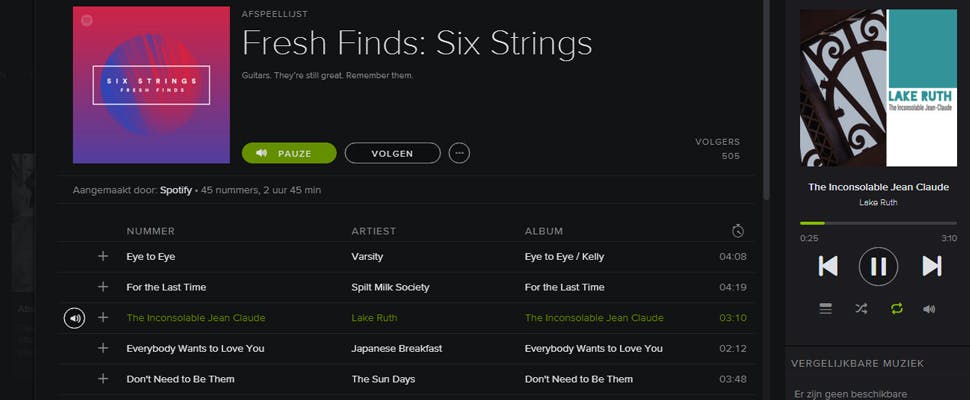The height and width of the screenshot is (400, 970).
Task: Add Everybody Wants to Love You track
Action: (x=102, y=348)
